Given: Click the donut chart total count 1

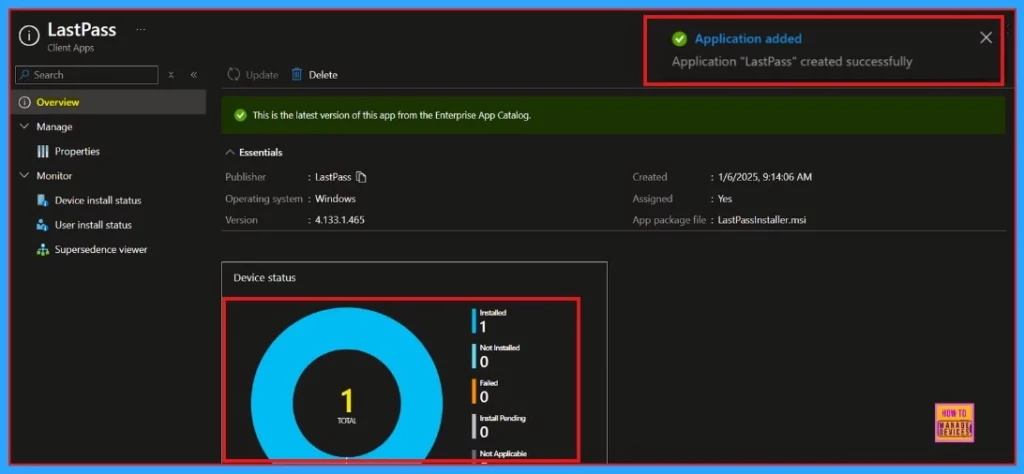Looking at the screenshot, I should (347, 400).
